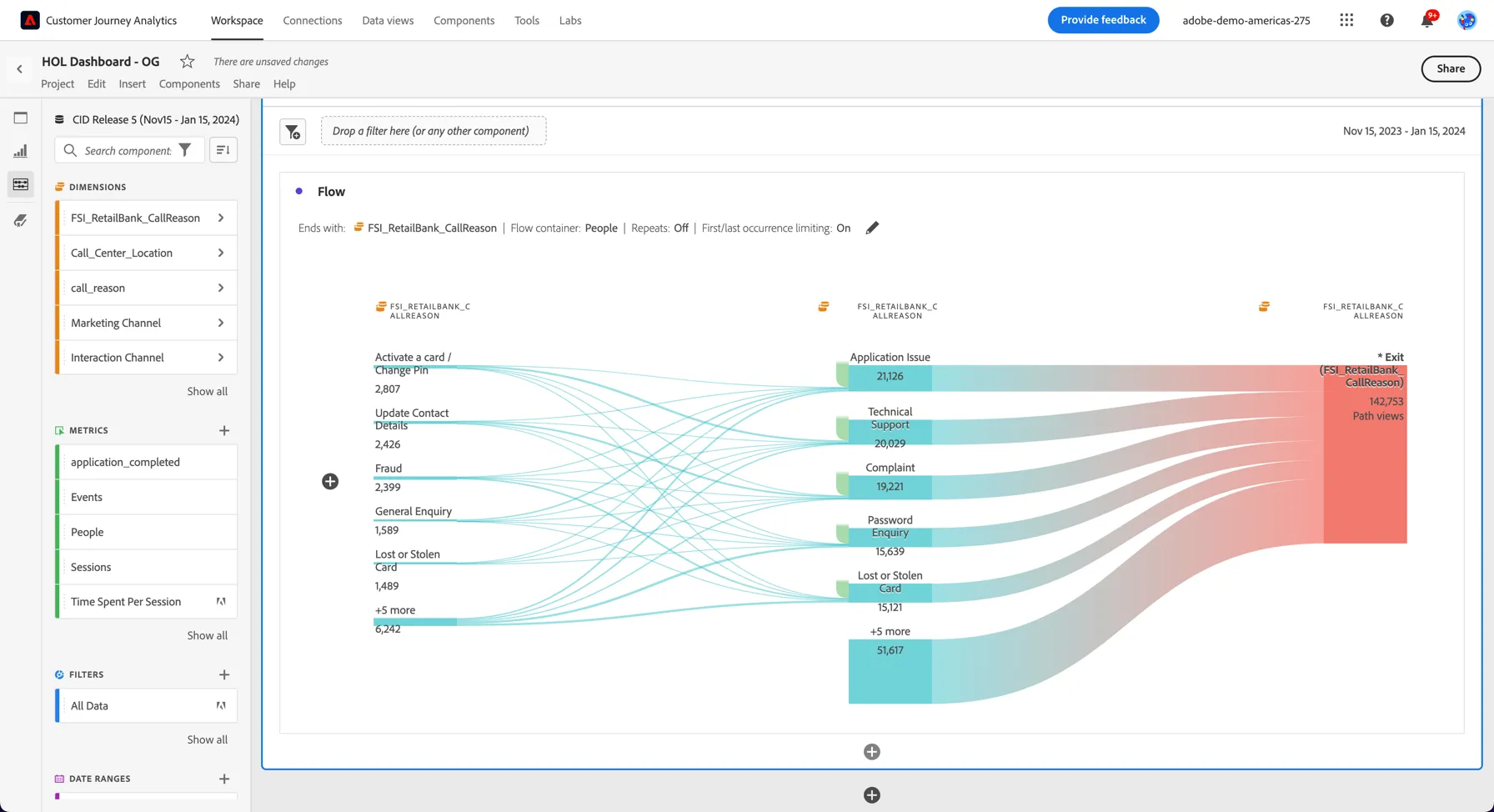Viewport: 1494px width, 812px height.
Task: Open the Project menu
Action: (58, 83)
